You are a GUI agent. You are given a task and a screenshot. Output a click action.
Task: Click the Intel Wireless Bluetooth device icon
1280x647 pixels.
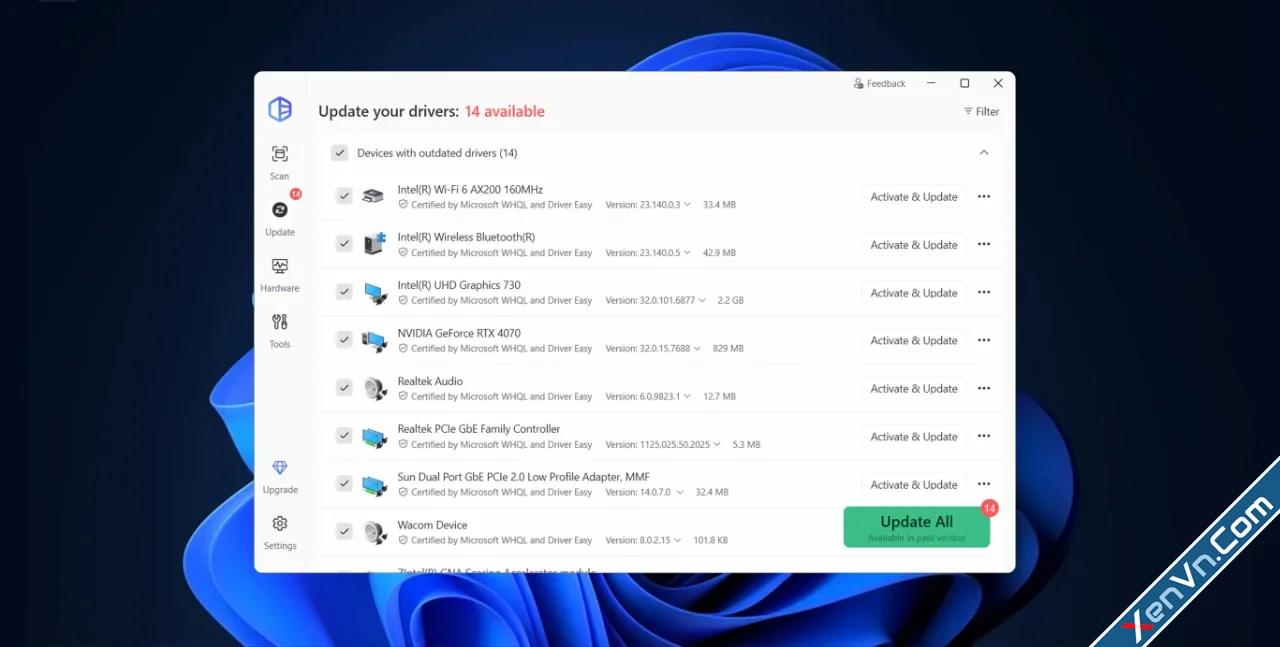tap(375, 243)
